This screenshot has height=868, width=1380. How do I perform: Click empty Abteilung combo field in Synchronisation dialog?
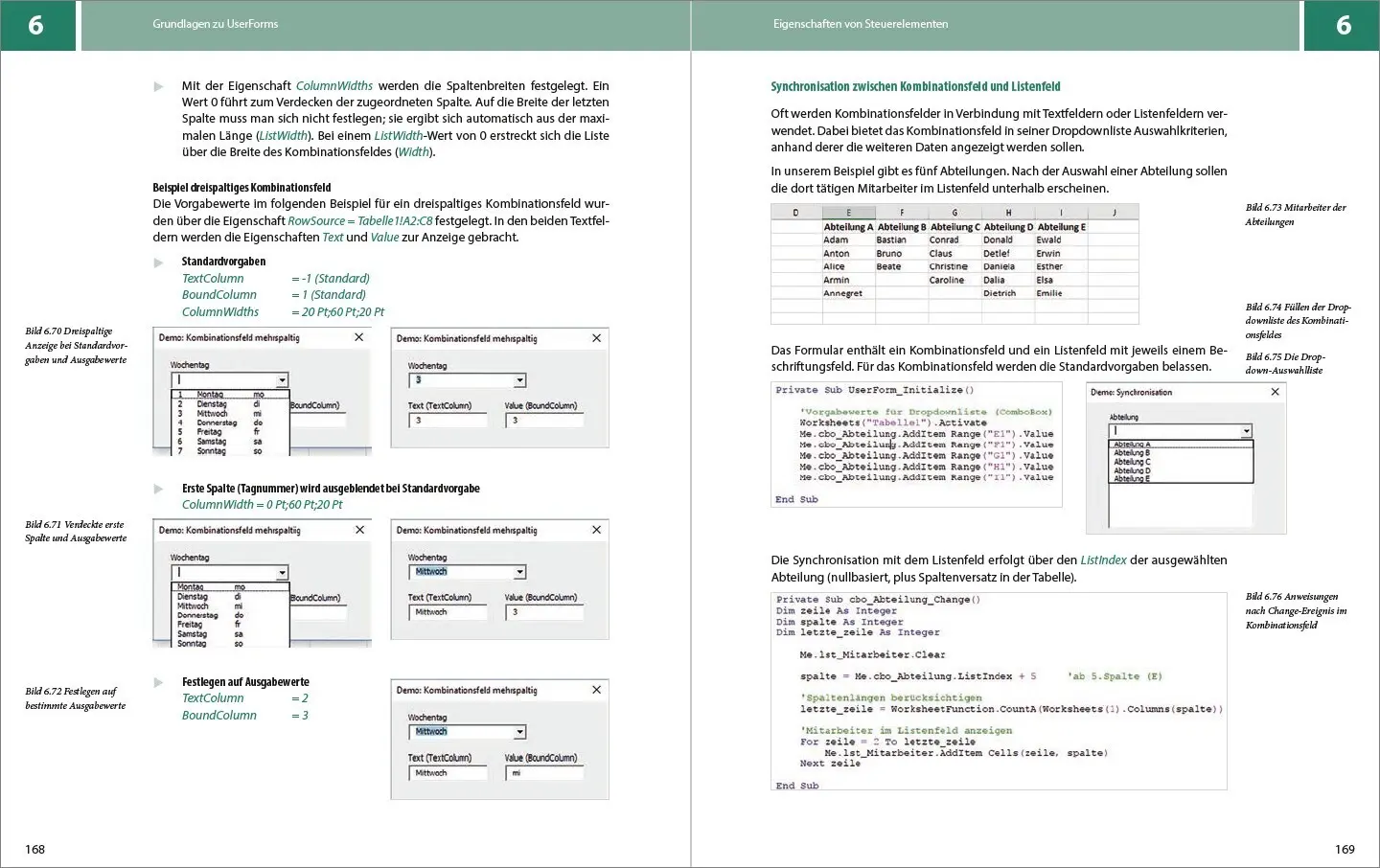[1181, 431]
